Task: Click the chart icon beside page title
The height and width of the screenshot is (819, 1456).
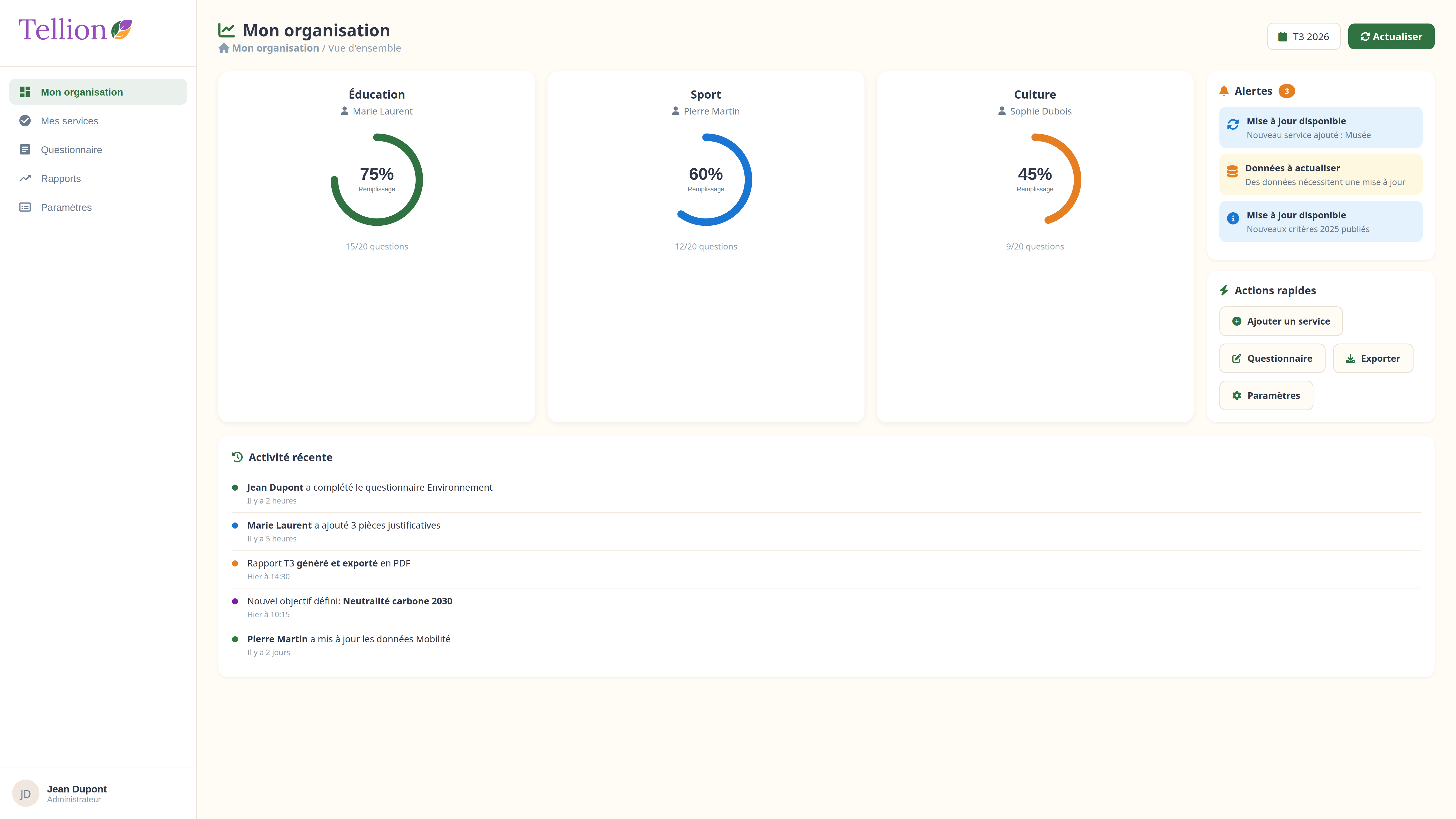Action: (227, 30)
